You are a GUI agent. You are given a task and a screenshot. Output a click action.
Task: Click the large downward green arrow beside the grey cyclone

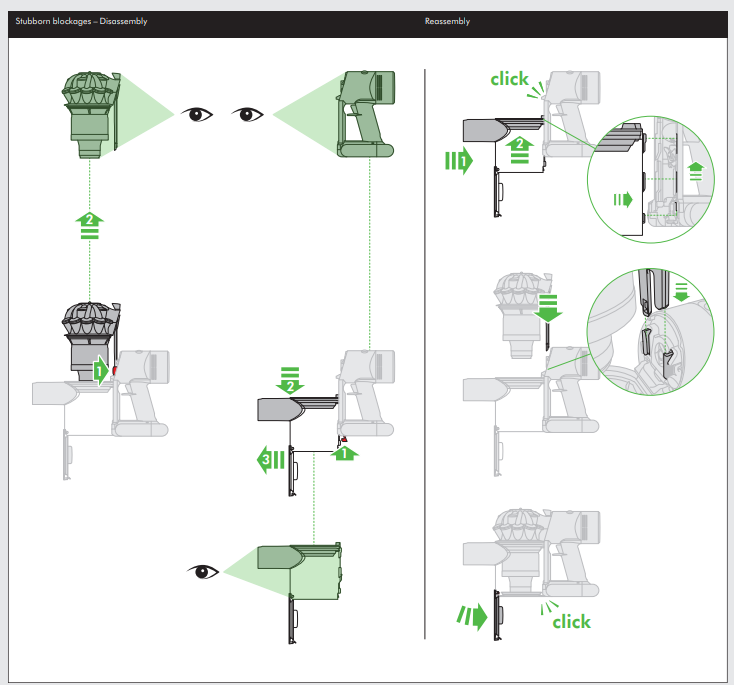coord(548,308)
